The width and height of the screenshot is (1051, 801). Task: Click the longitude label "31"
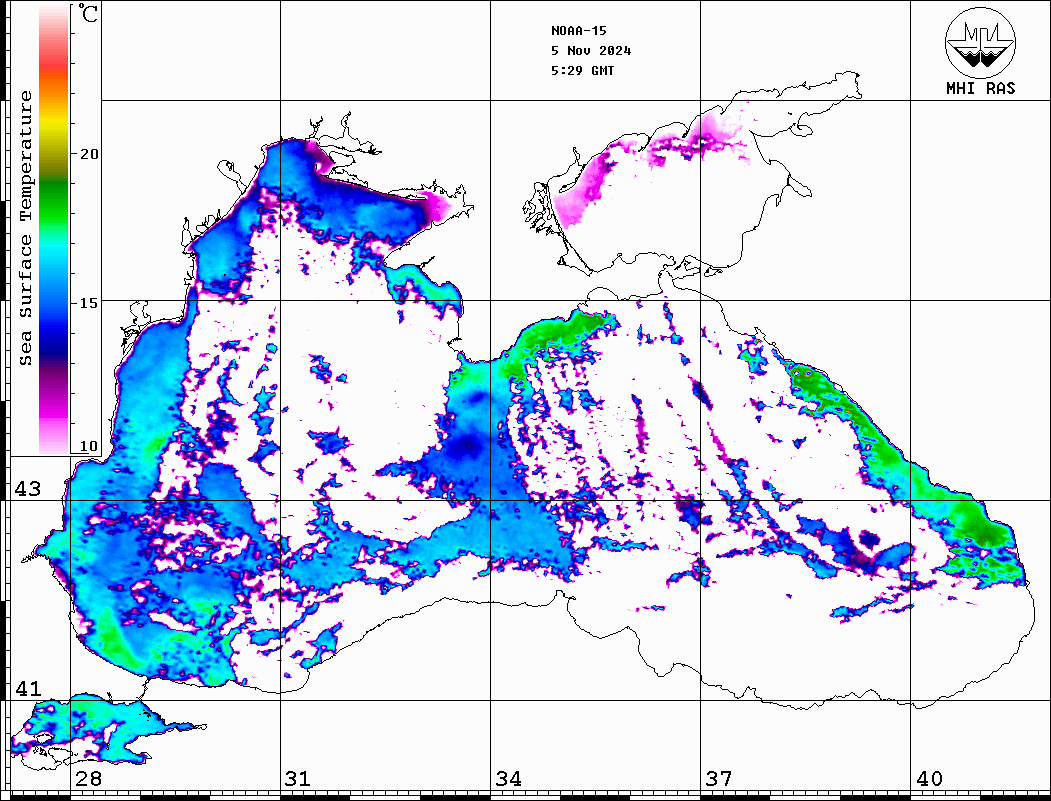(298, 778)
